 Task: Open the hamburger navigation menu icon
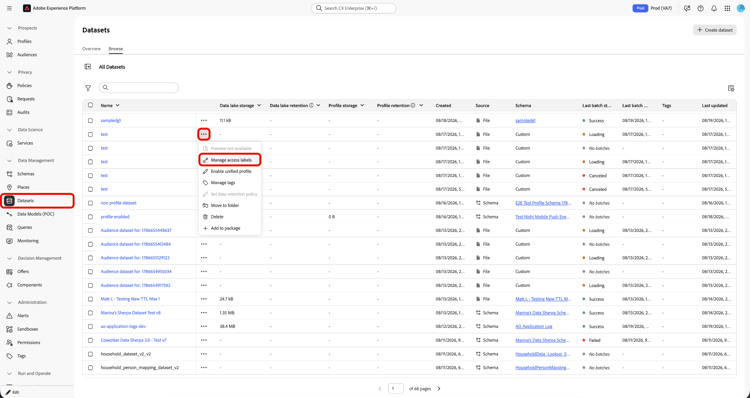9,8
